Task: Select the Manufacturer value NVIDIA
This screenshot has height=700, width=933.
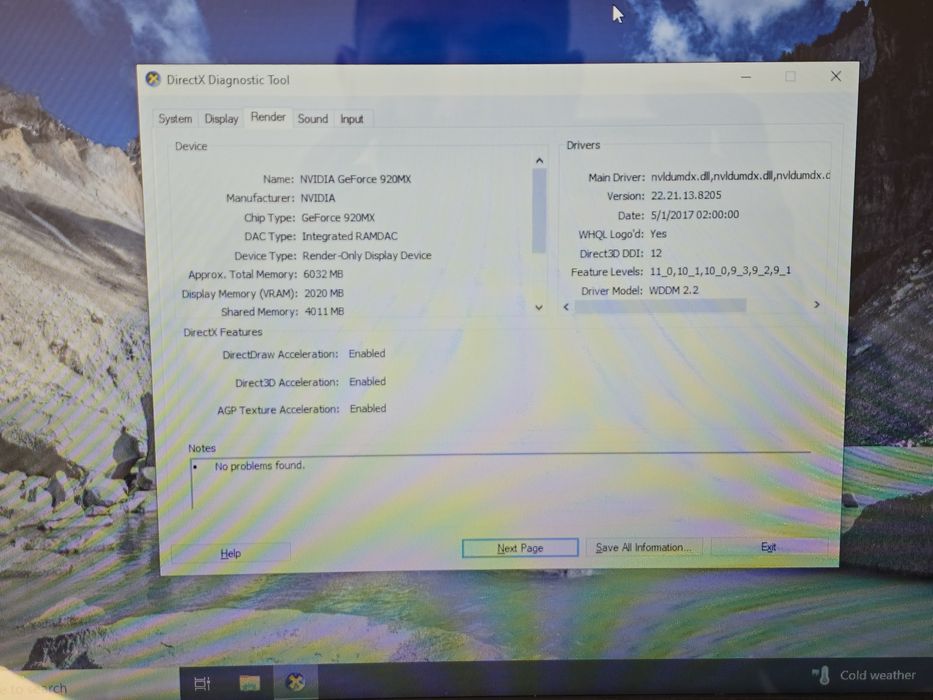Action: coord(318,198)
